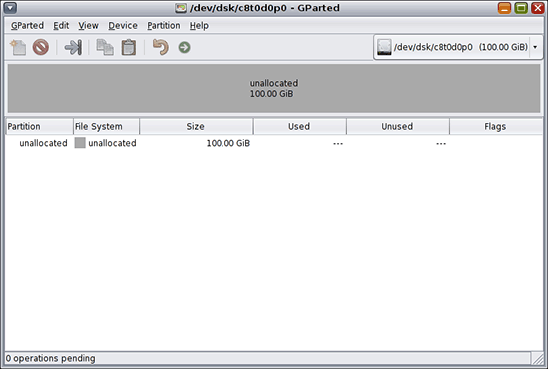Click the Flags column header
This screenshot has height=369, width=548.
pyautogui.click(x=496, y=126)
